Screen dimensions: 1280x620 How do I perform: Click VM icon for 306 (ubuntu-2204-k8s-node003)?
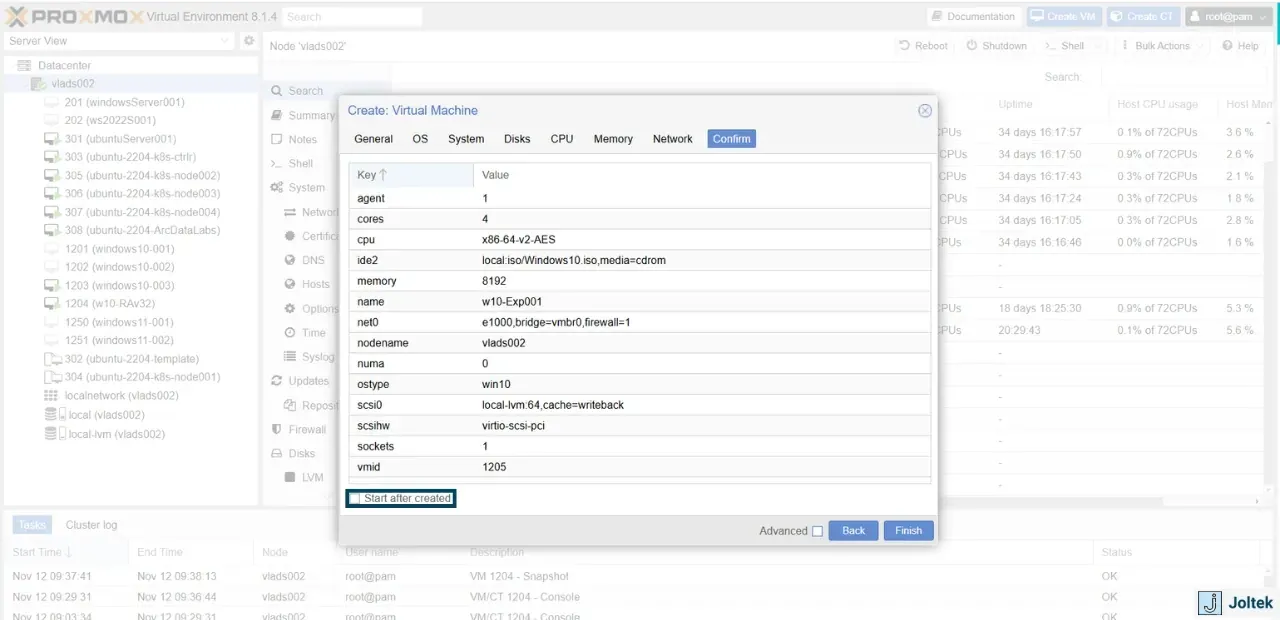[52, 194]
